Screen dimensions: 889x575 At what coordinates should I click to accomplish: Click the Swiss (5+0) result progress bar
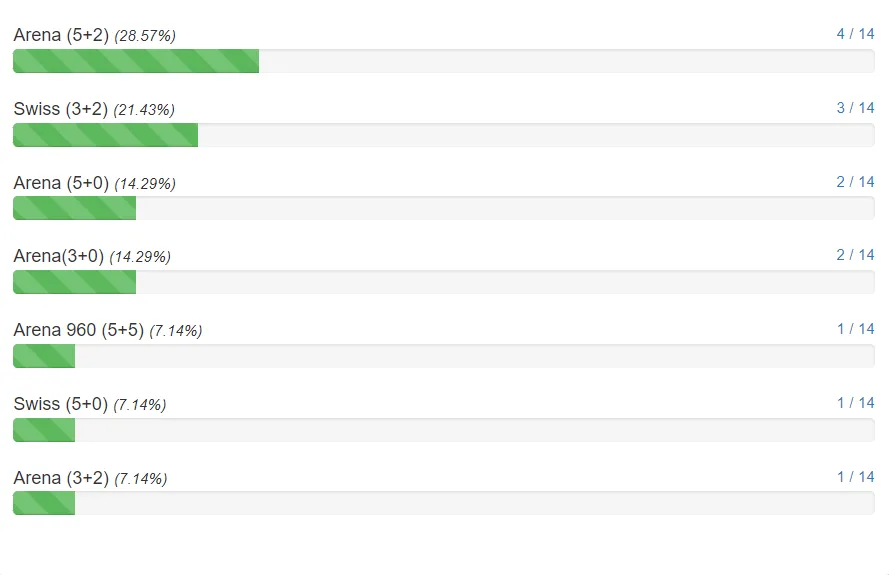(x=44, y=430)
